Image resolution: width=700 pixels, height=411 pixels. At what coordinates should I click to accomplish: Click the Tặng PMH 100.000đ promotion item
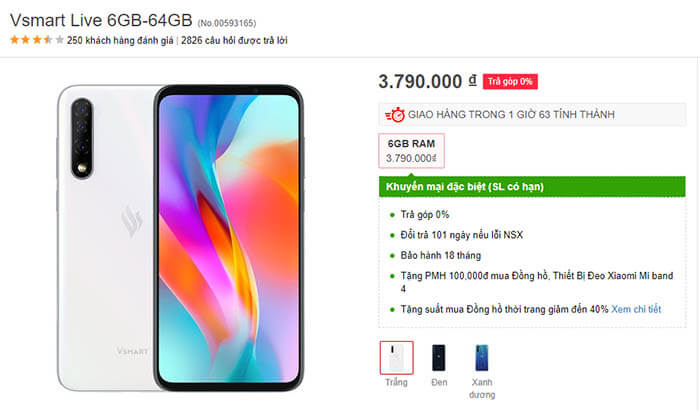click(537, 282)
